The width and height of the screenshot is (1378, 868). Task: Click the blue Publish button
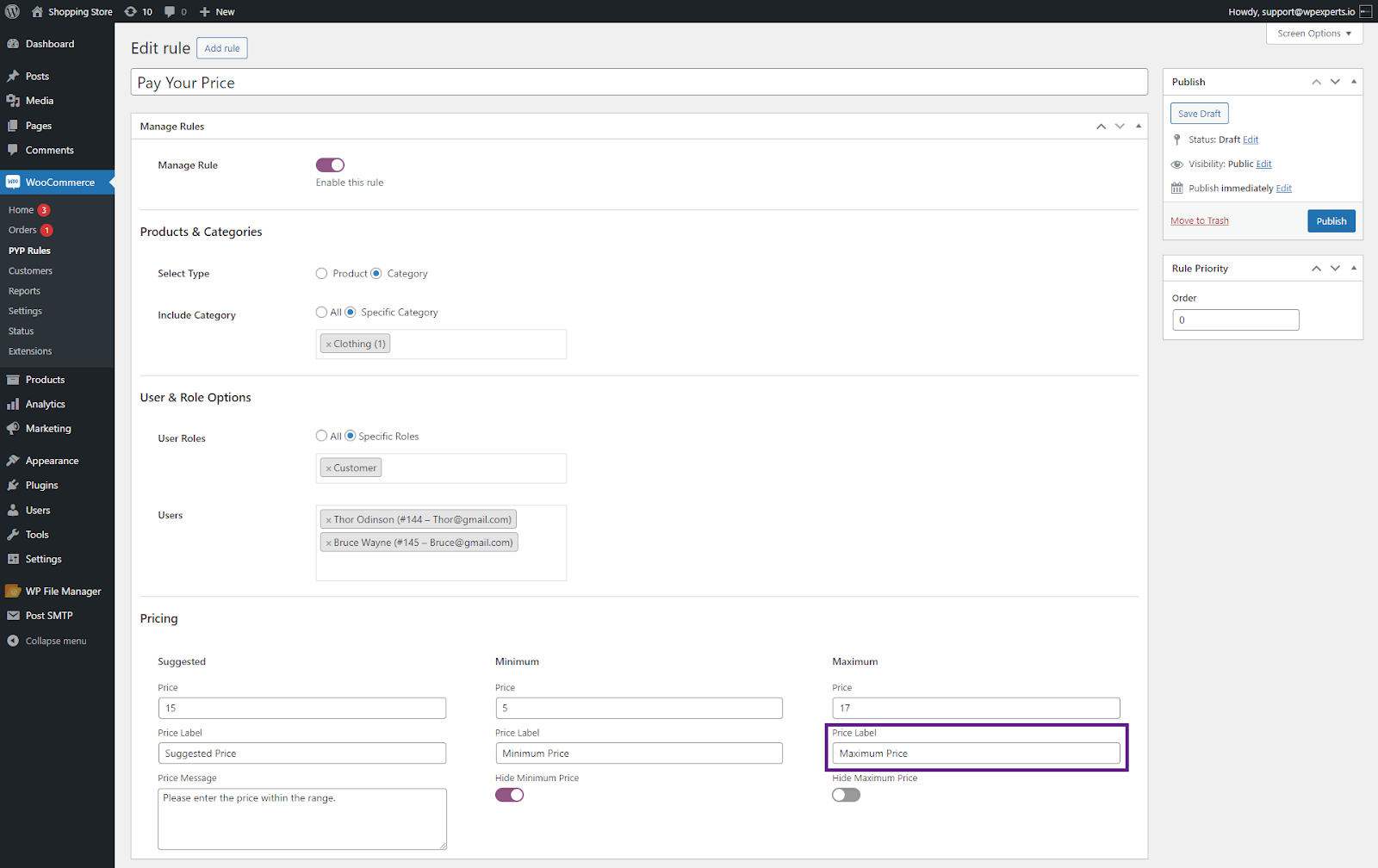click(x=1331, y=221)
